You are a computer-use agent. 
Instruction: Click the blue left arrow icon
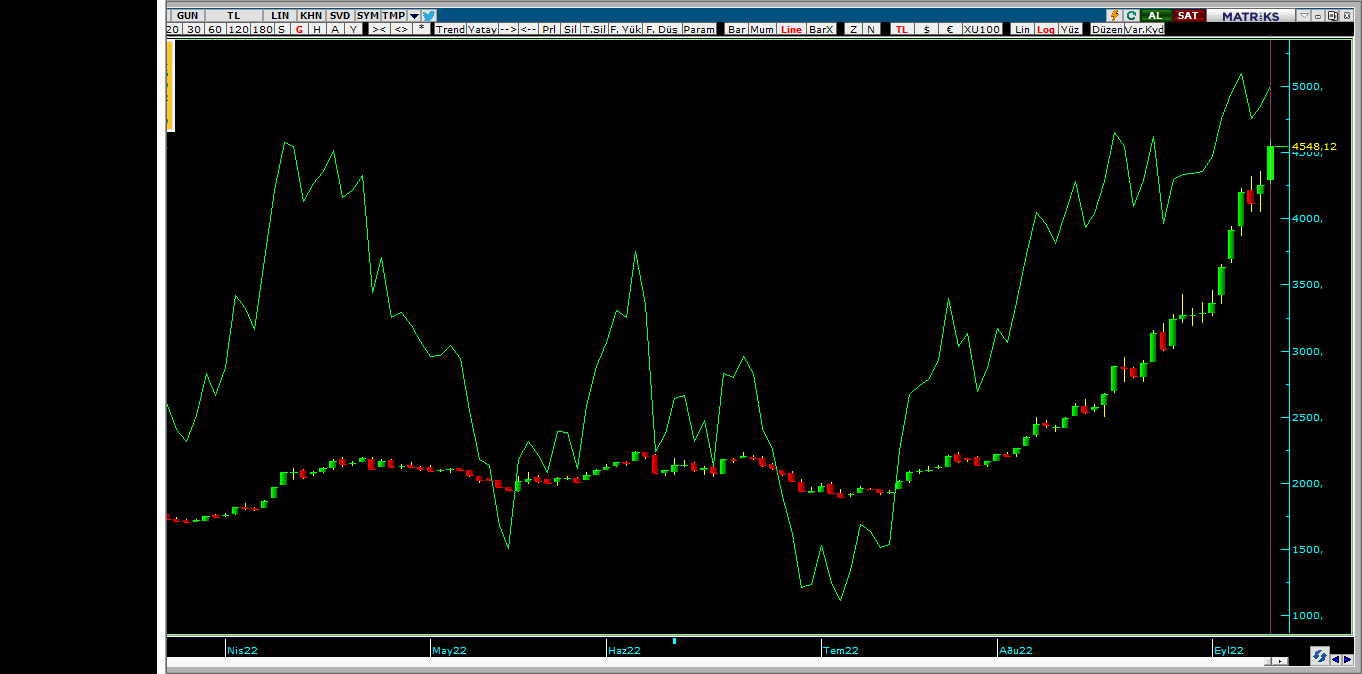[x=1336, y=659]
